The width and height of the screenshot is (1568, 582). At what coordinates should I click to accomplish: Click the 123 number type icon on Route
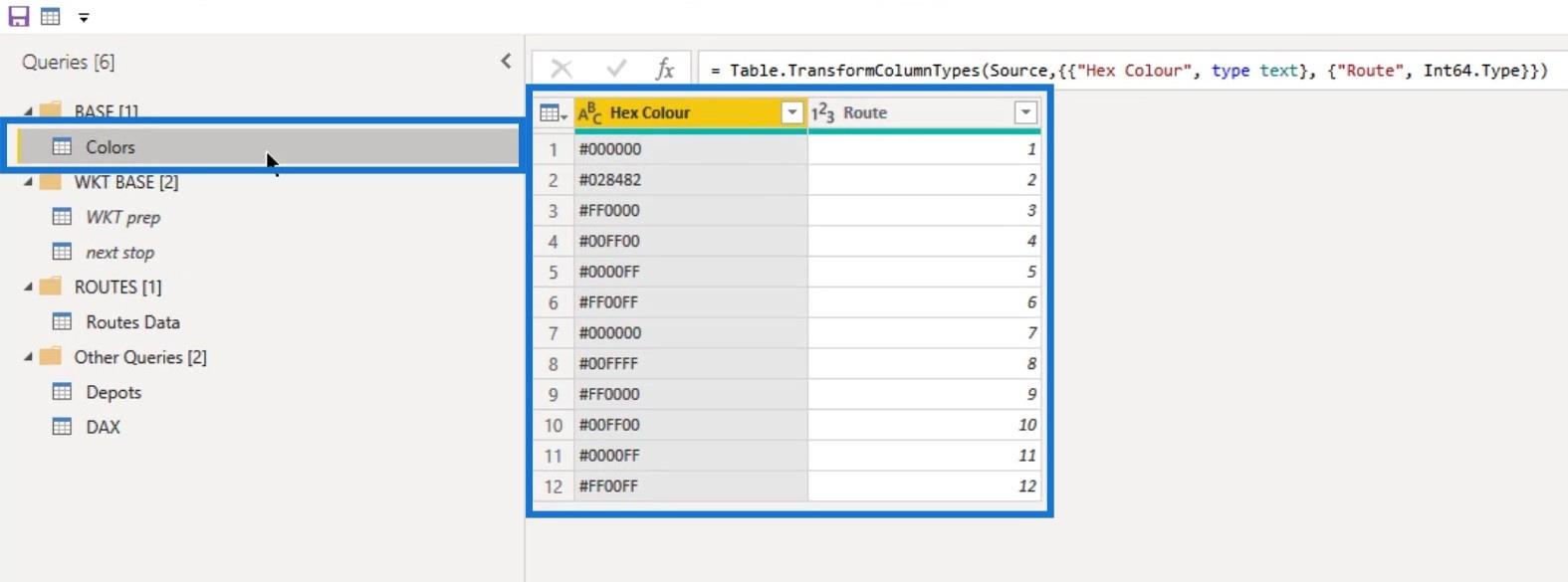tap(822, 113)
